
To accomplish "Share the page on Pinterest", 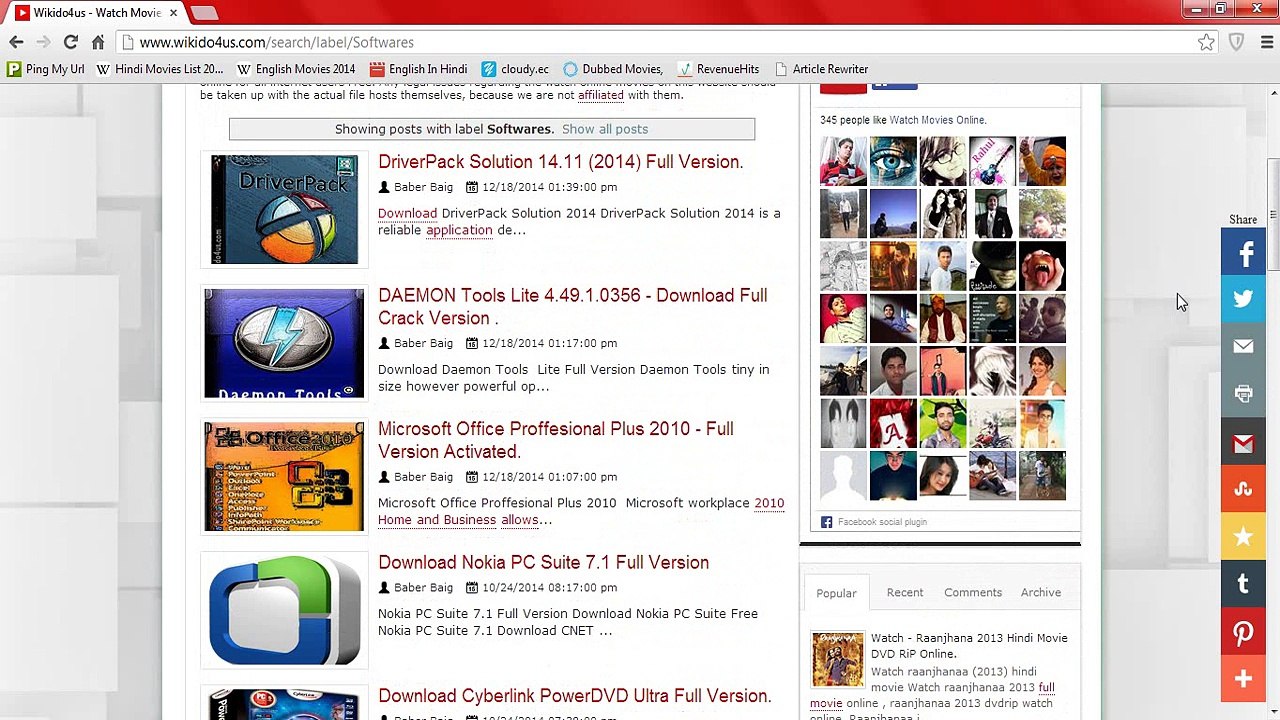I will click(x=1244, y=632).
